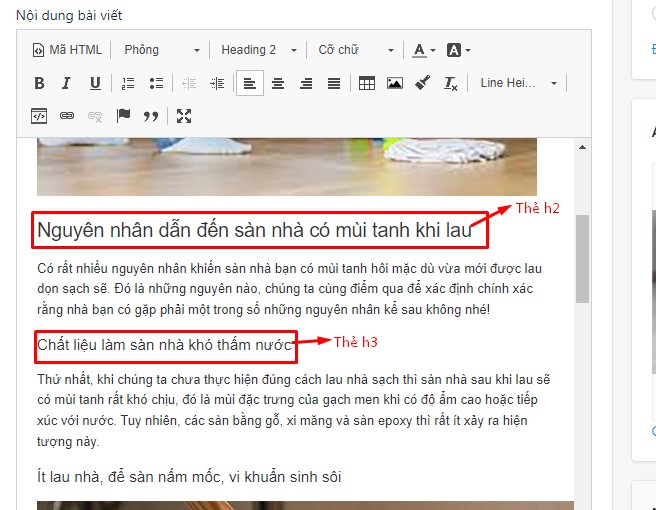Clear text formatting

450,83
